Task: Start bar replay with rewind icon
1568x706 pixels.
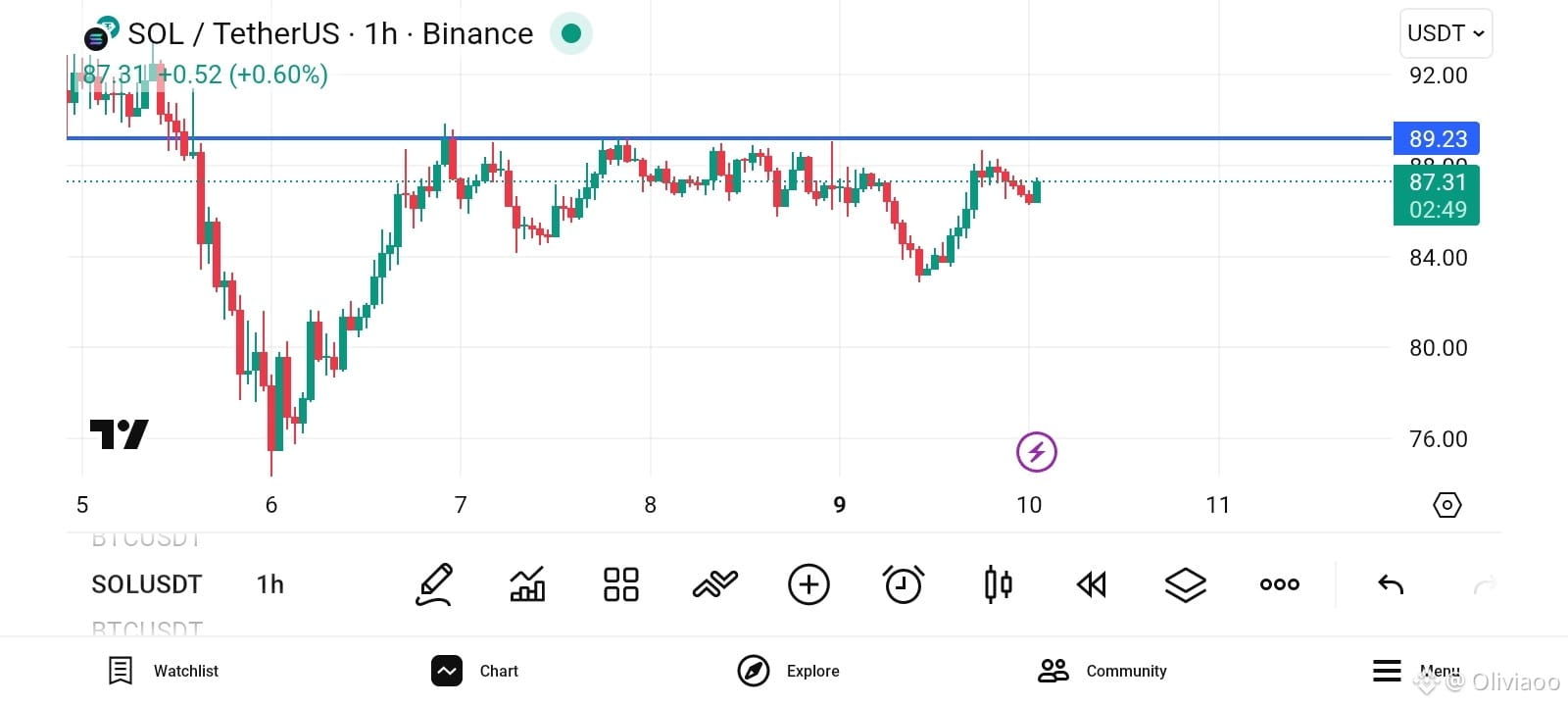Action: coord(1091,584)
